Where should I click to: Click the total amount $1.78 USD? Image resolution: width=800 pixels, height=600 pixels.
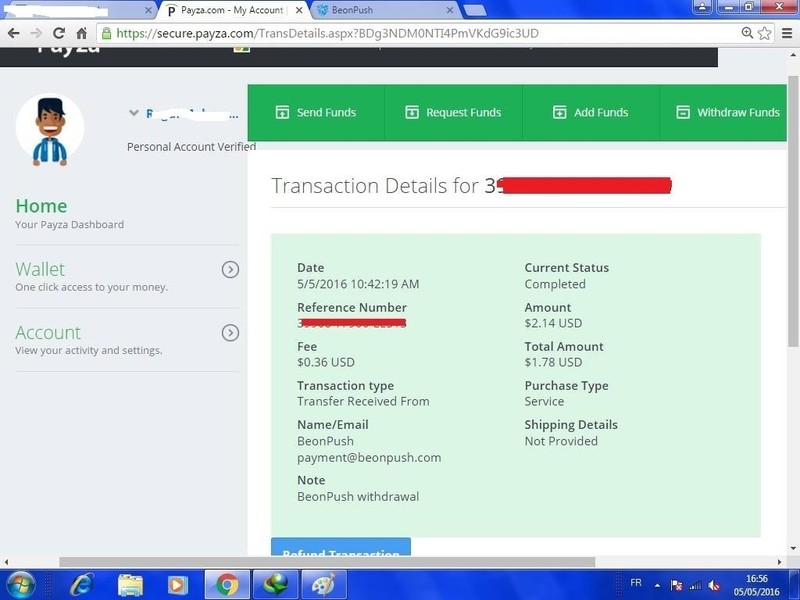[x=554, y=362]
